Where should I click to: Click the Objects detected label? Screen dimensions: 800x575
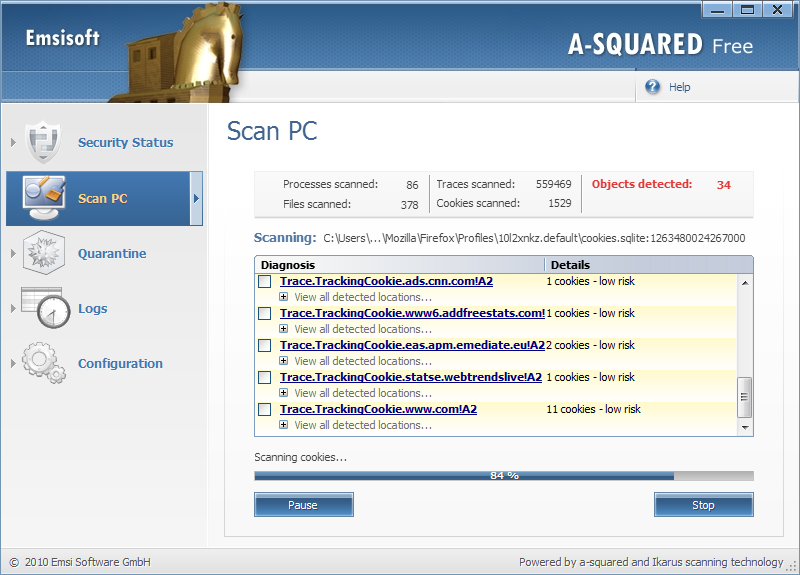pos(642,184)
